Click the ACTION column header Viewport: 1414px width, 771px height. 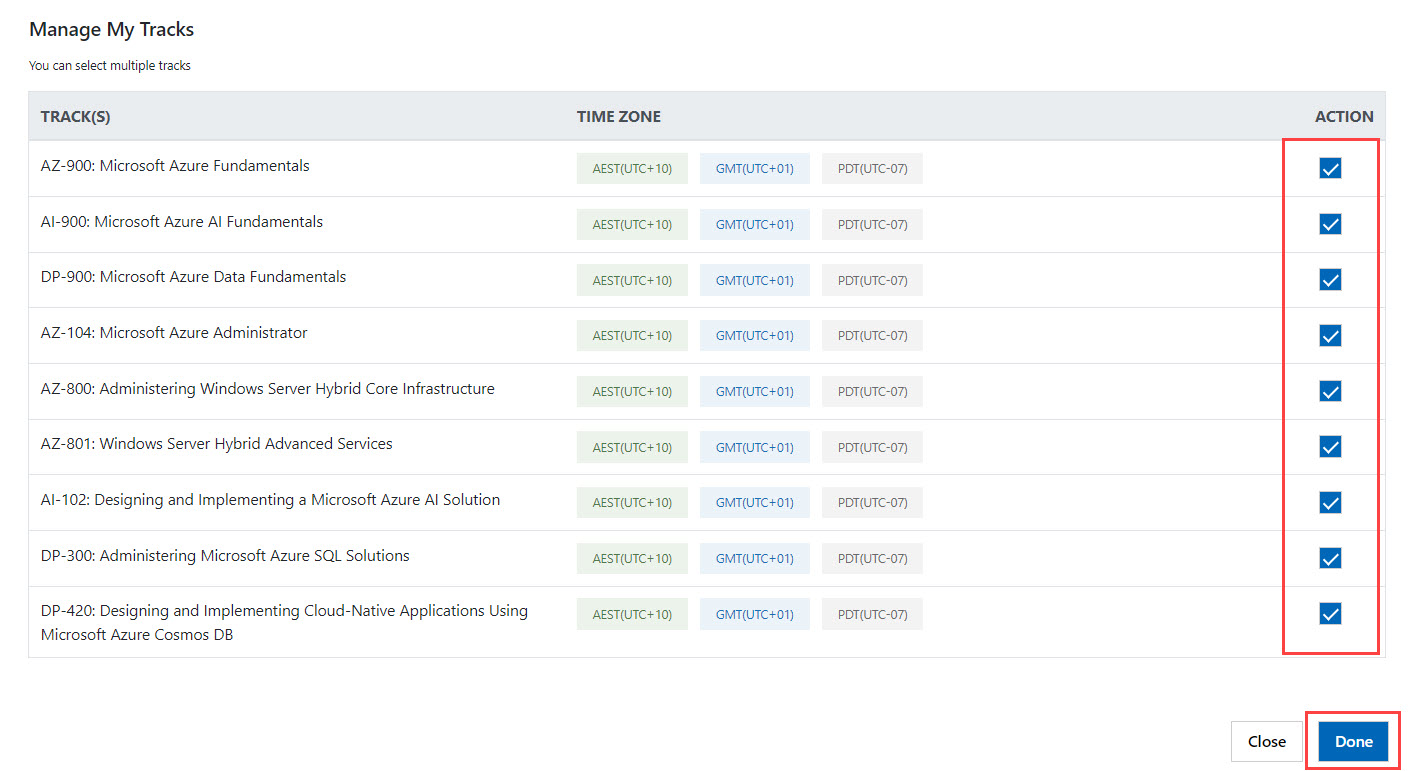[x=1344, y=117]
